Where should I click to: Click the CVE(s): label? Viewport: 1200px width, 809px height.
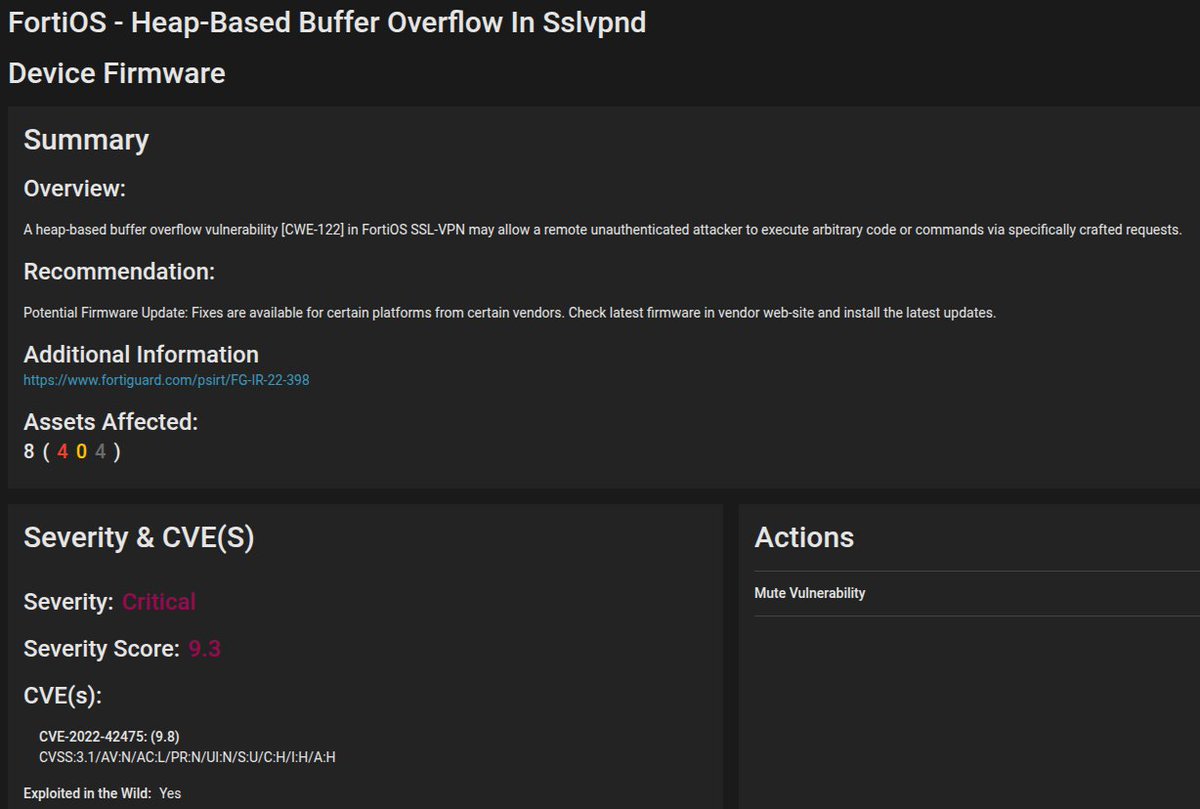[x=62, y=696]
